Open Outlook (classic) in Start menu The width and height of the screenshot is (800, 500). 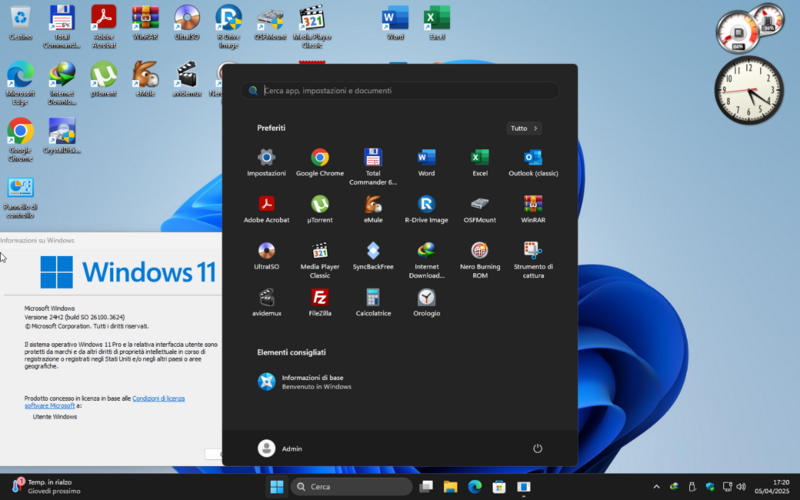click(533, 162)
